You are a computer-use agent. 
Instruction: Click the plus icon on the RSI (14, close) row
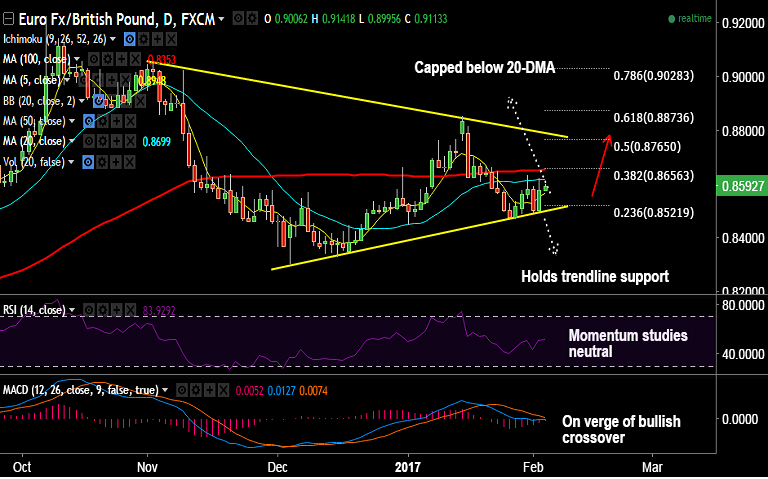coord(116,310)
